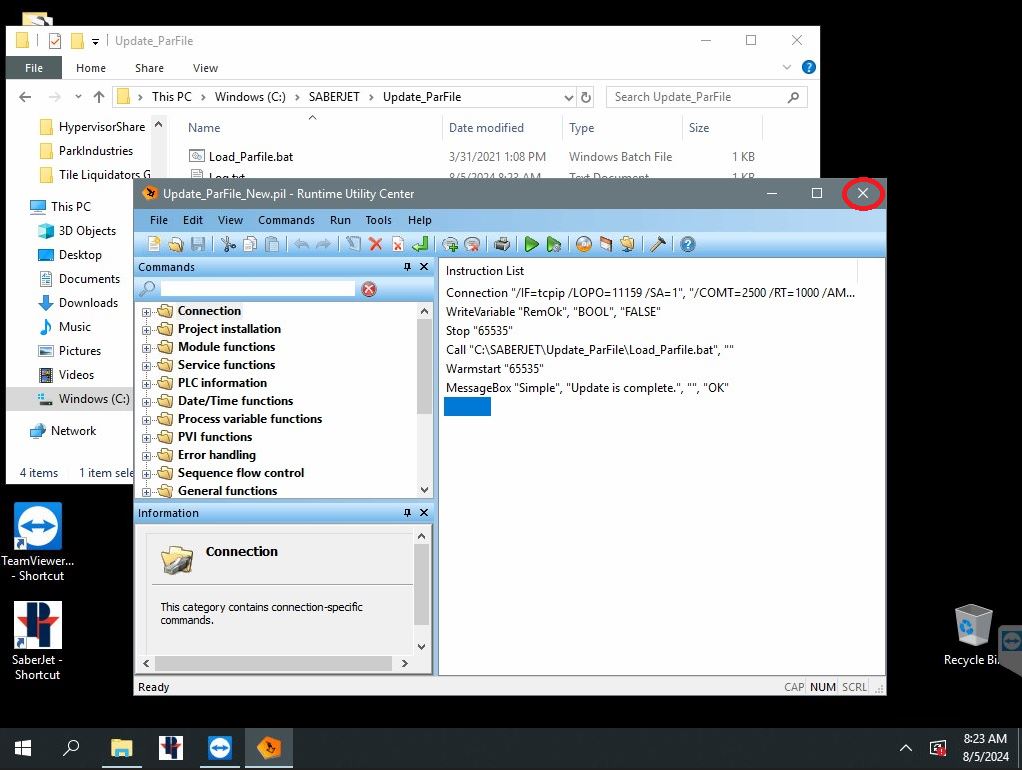
Task: Create a new instruction list file
Action: [154, 244]
